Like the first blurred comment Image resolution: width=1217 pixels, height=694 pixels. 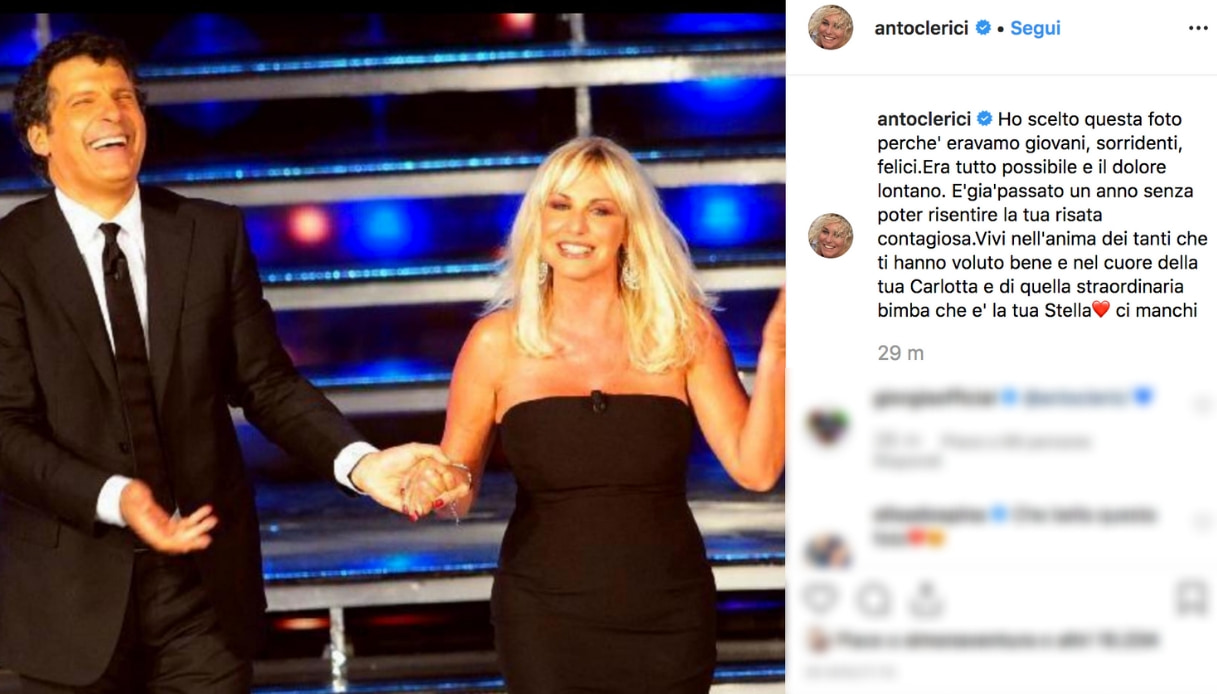(x=1201, y=404)
